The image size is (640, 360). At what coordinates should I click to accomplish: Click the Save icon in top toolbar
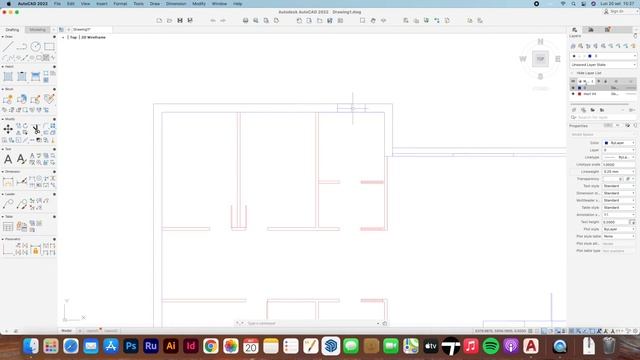click(180, 20)
